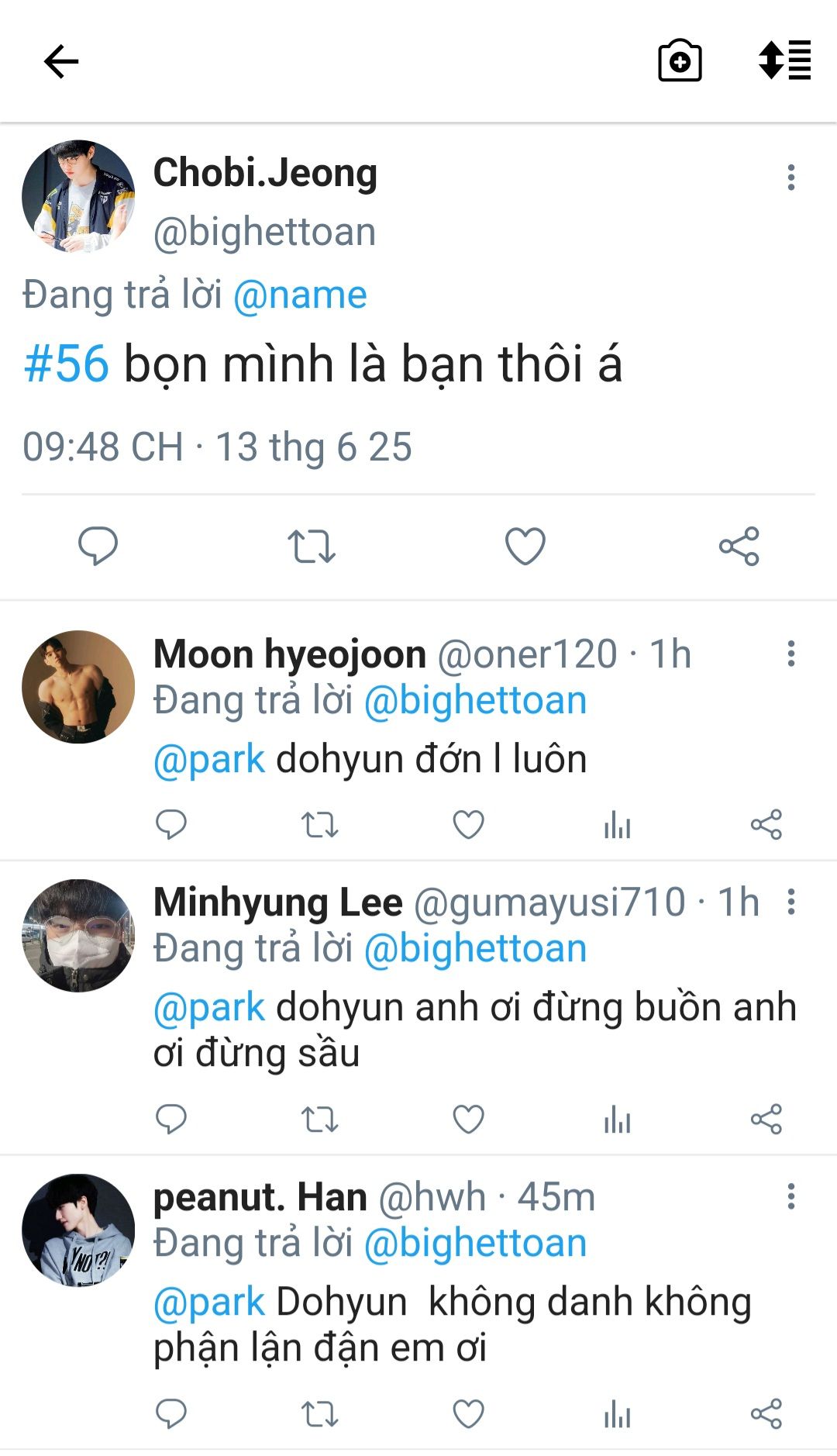Like Moon hyeojoon's reply
The height and width of the screenshot is (1456, 837).
pos(468,824)
